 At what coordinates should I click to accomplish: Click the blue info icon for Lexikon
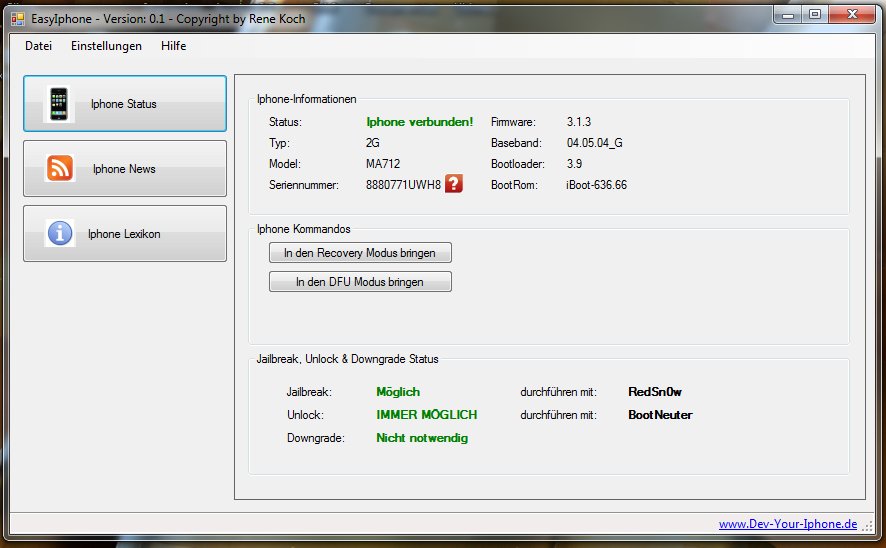60,233
